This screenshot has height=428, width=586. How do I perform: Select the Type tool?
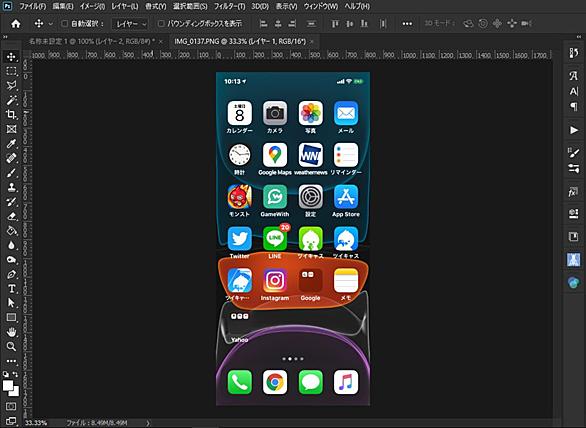pyautogui.click(x=11, y=289)
